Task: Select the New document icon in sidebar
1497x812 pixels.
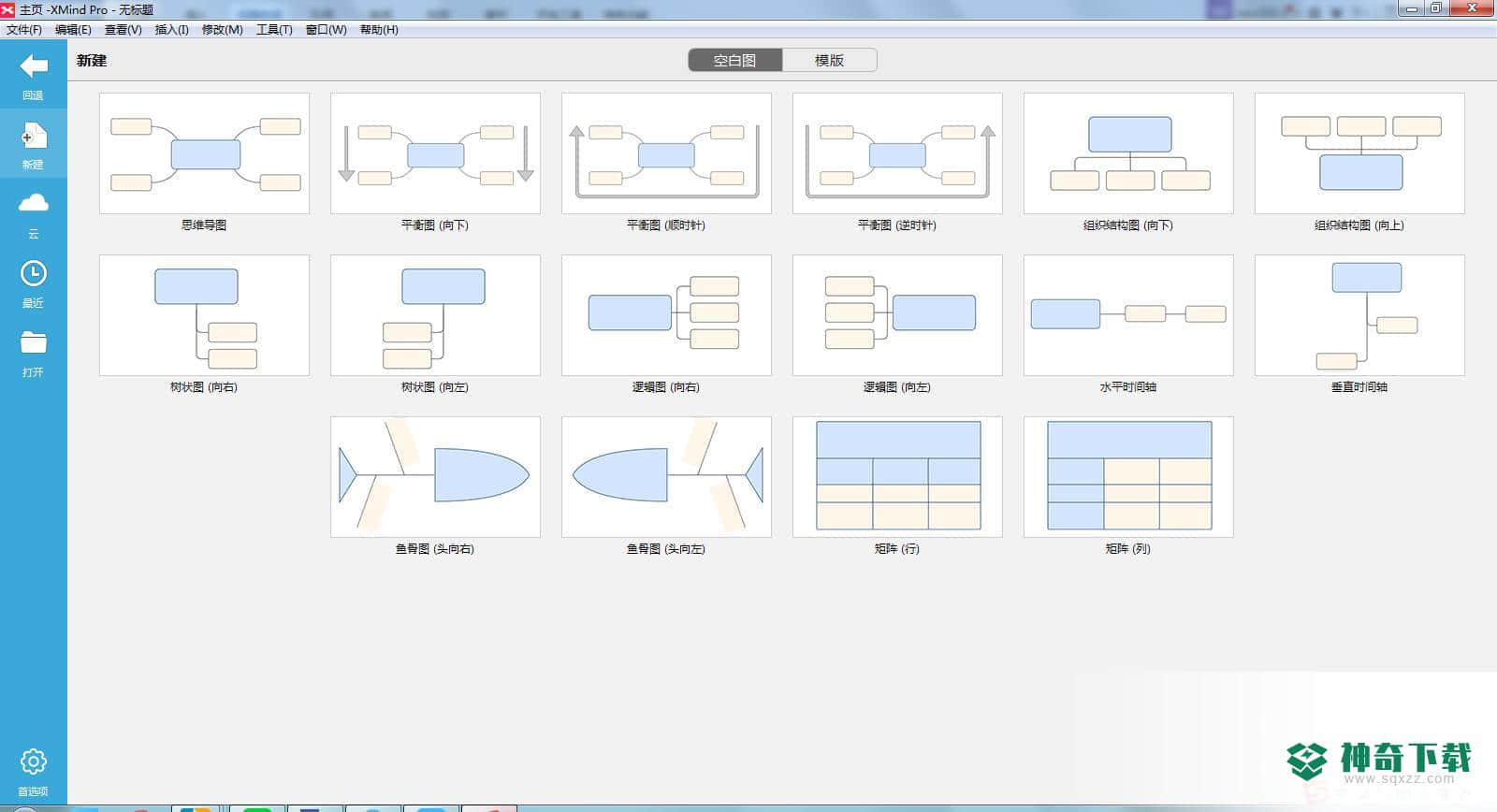Action: (34, 137)
